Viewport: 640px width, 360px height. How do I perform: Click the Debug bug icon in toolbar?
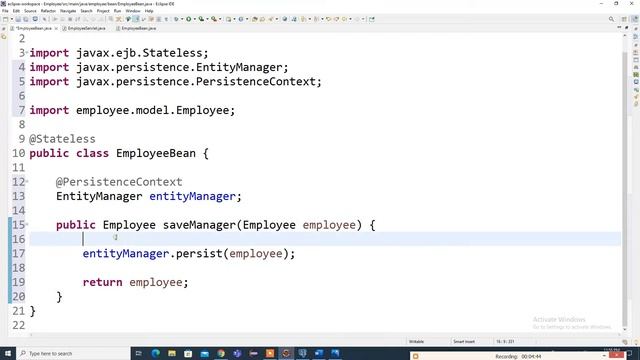[x=176, y=19]
